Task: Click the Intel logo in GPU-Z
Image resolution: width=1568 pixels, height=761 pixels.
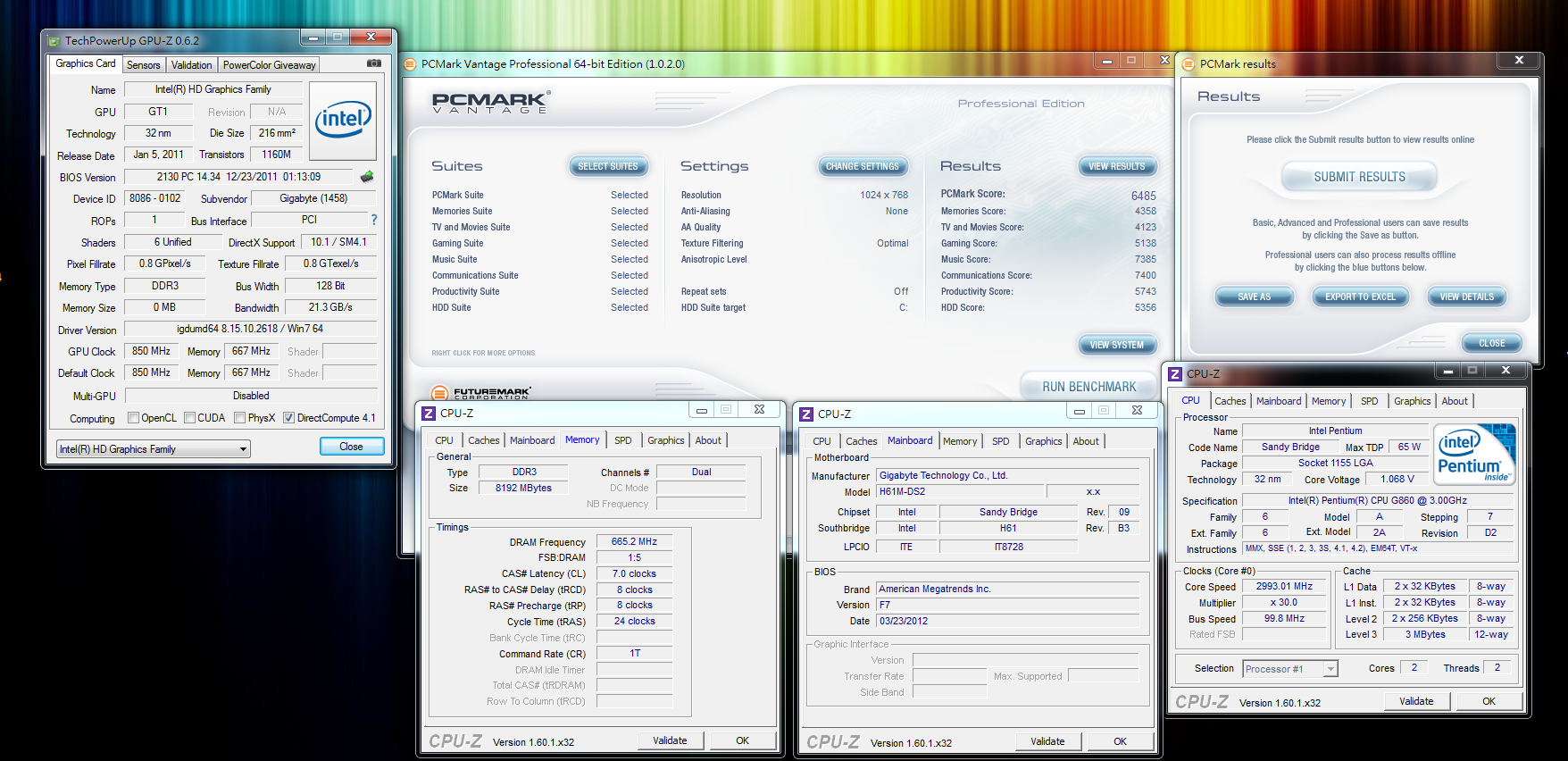Action: tap(343, 121)
